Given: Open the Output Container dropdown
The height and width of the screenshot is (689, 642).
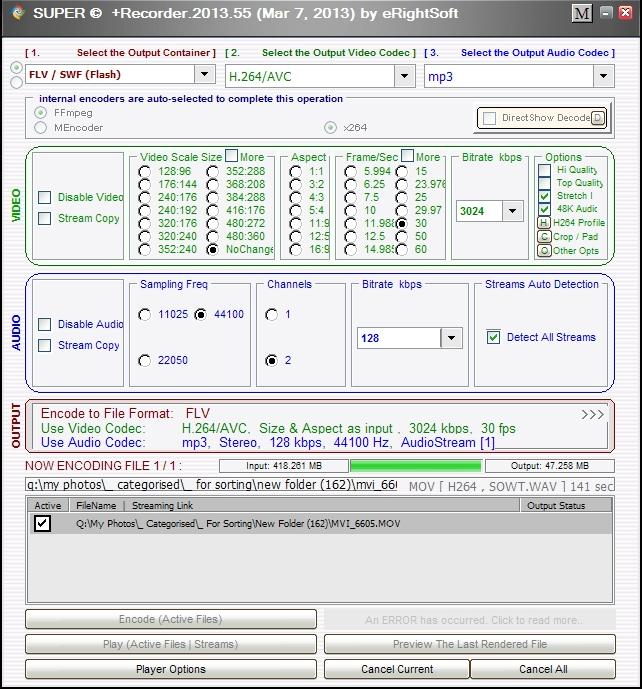Looking at the screenshot, I should pos(205,74).
